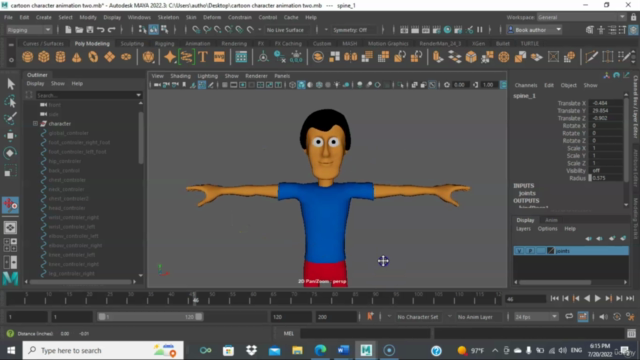Toggle the MEL command language label

click(x=289, y=333)
